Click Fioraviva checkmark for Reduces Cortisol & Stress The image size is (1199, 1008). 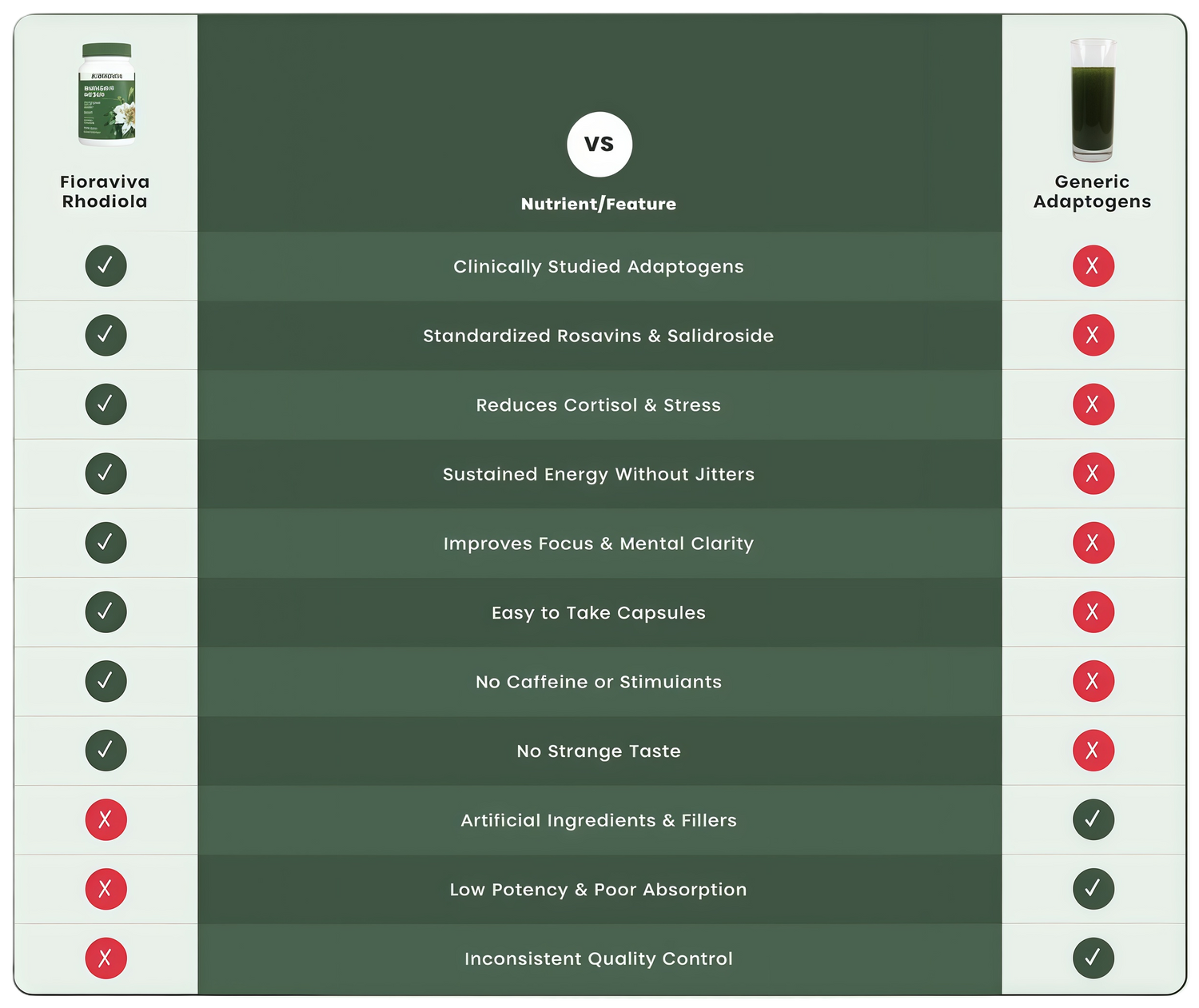[x=106, y=404]
